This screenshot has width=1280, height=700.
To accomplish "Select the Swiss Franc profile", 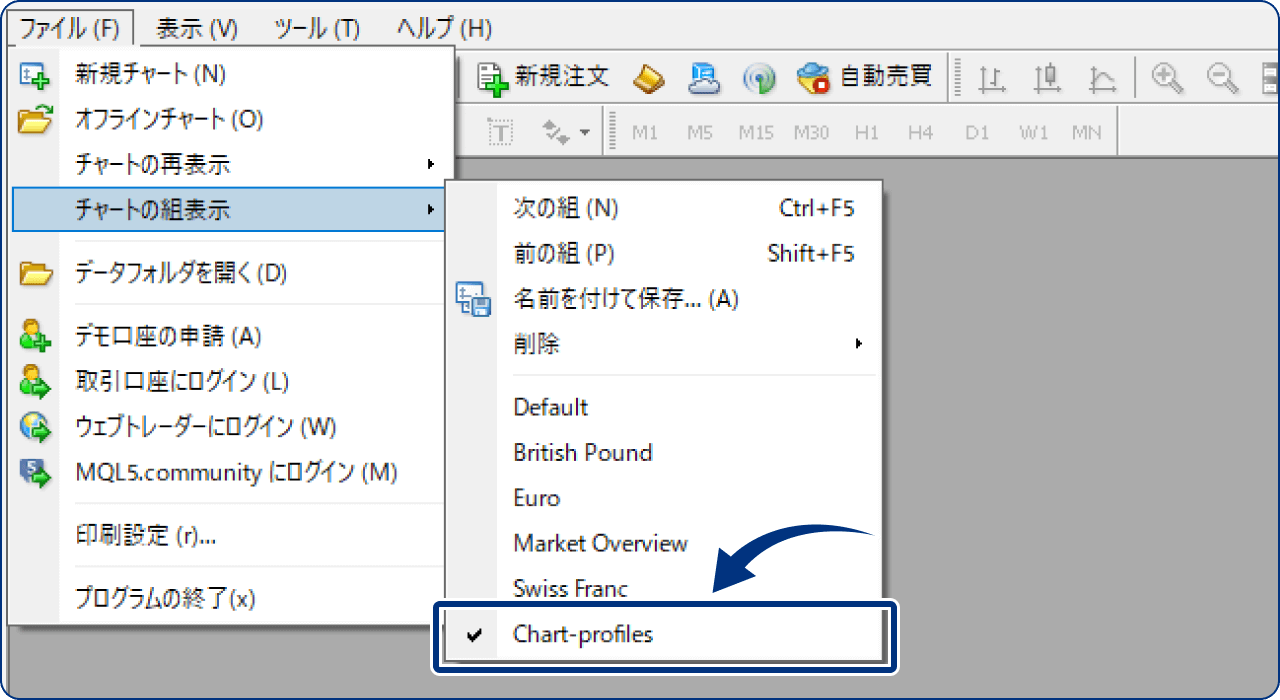I will click(571, 589).
